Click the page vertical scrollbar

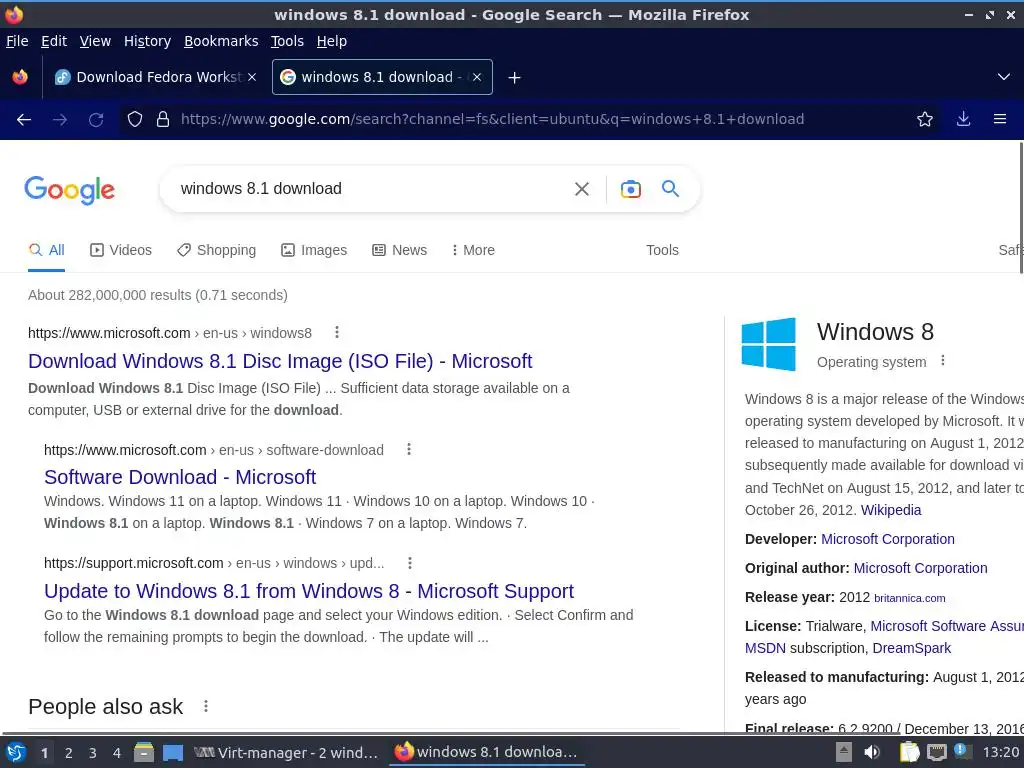(1020, 208)
